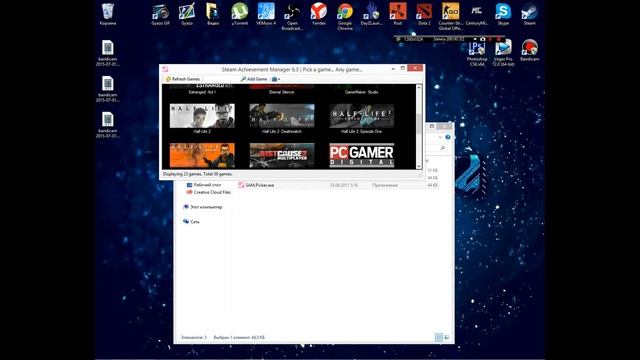Open the dropdown arrow on recording overlay
The height and width of the screenshot is (360, 640).
tap(475, 39)
